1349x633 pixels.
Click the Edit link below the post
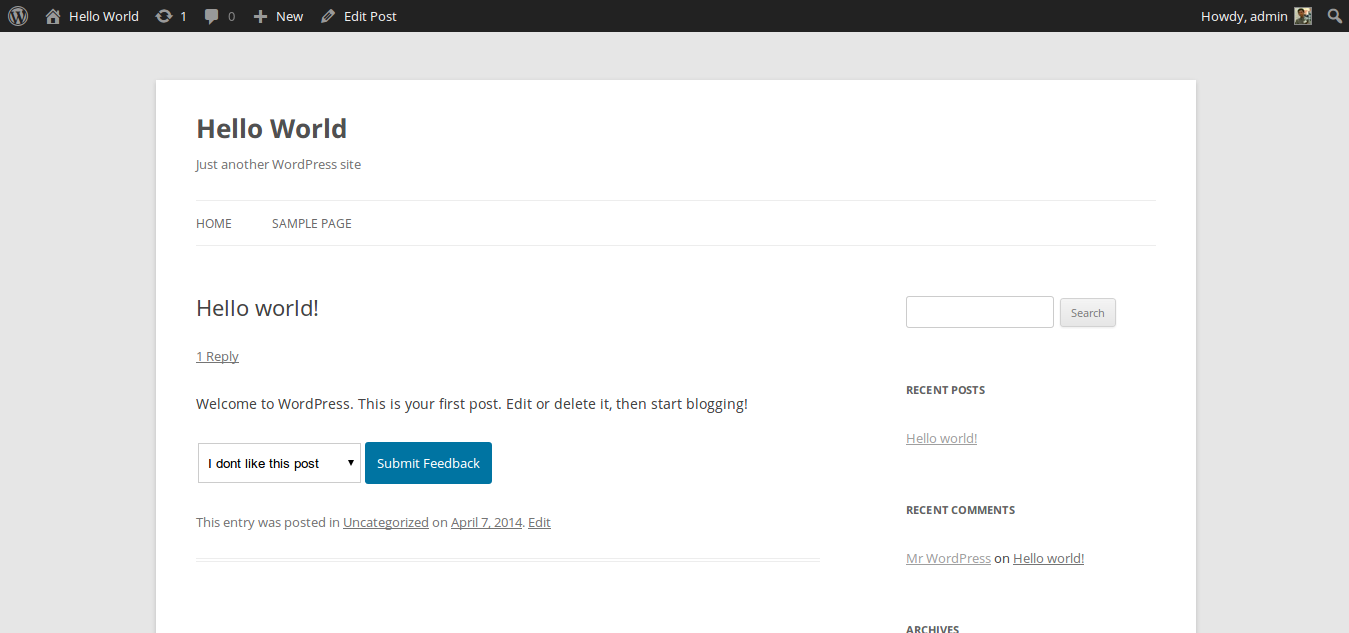(x=539, y=522)
